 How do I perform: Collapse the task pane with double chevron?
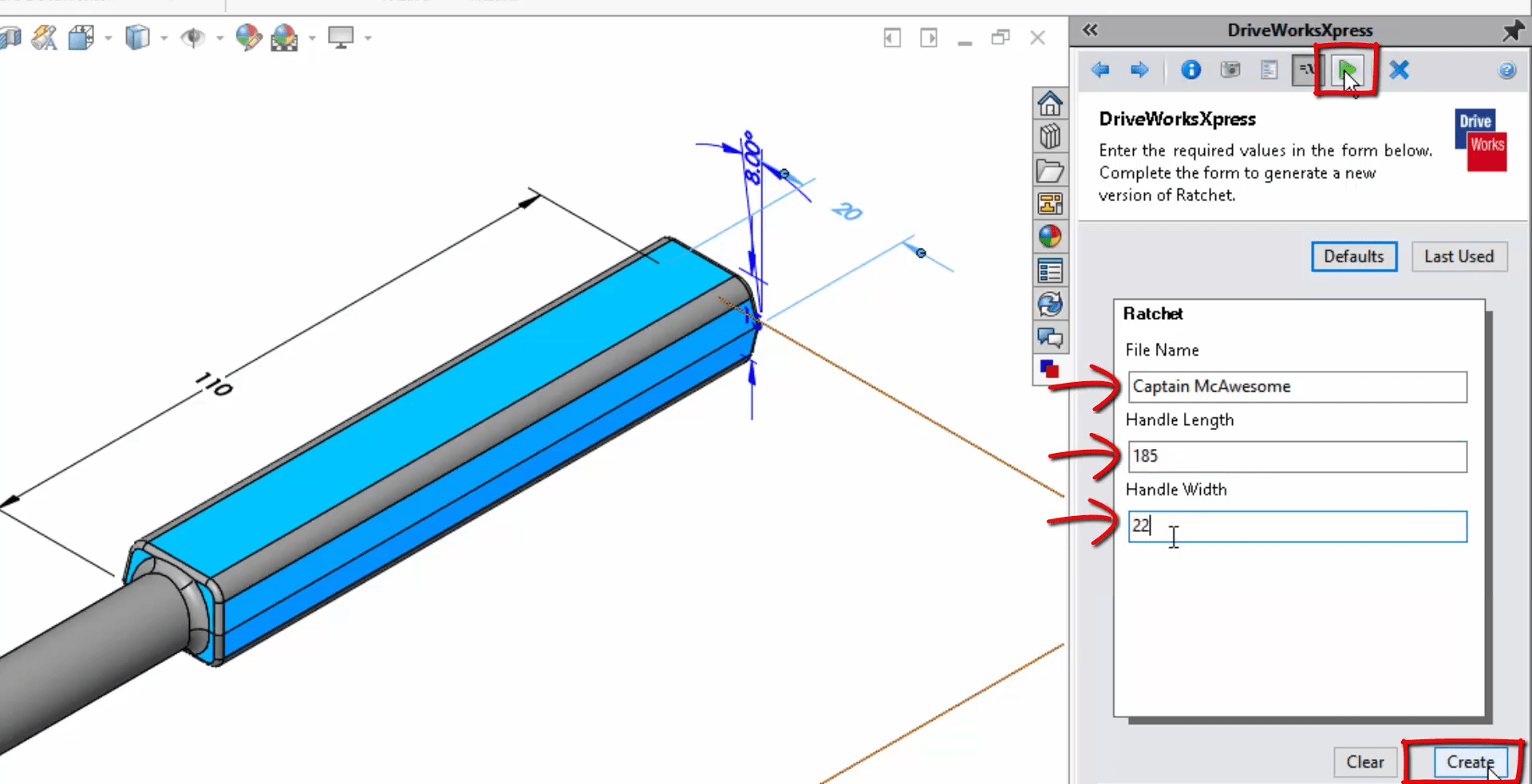[1090, 30]
